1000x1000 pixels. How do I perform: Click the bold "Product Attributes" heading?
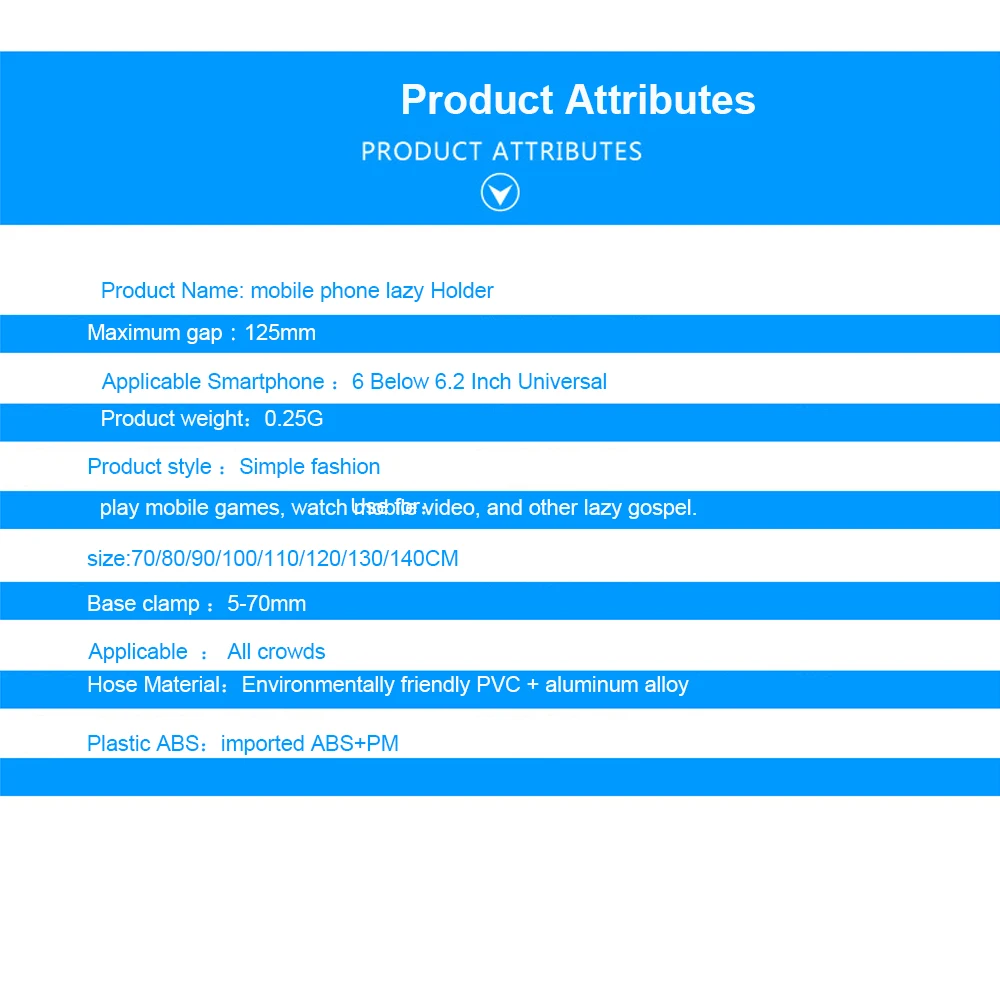(x=578, y=100)
